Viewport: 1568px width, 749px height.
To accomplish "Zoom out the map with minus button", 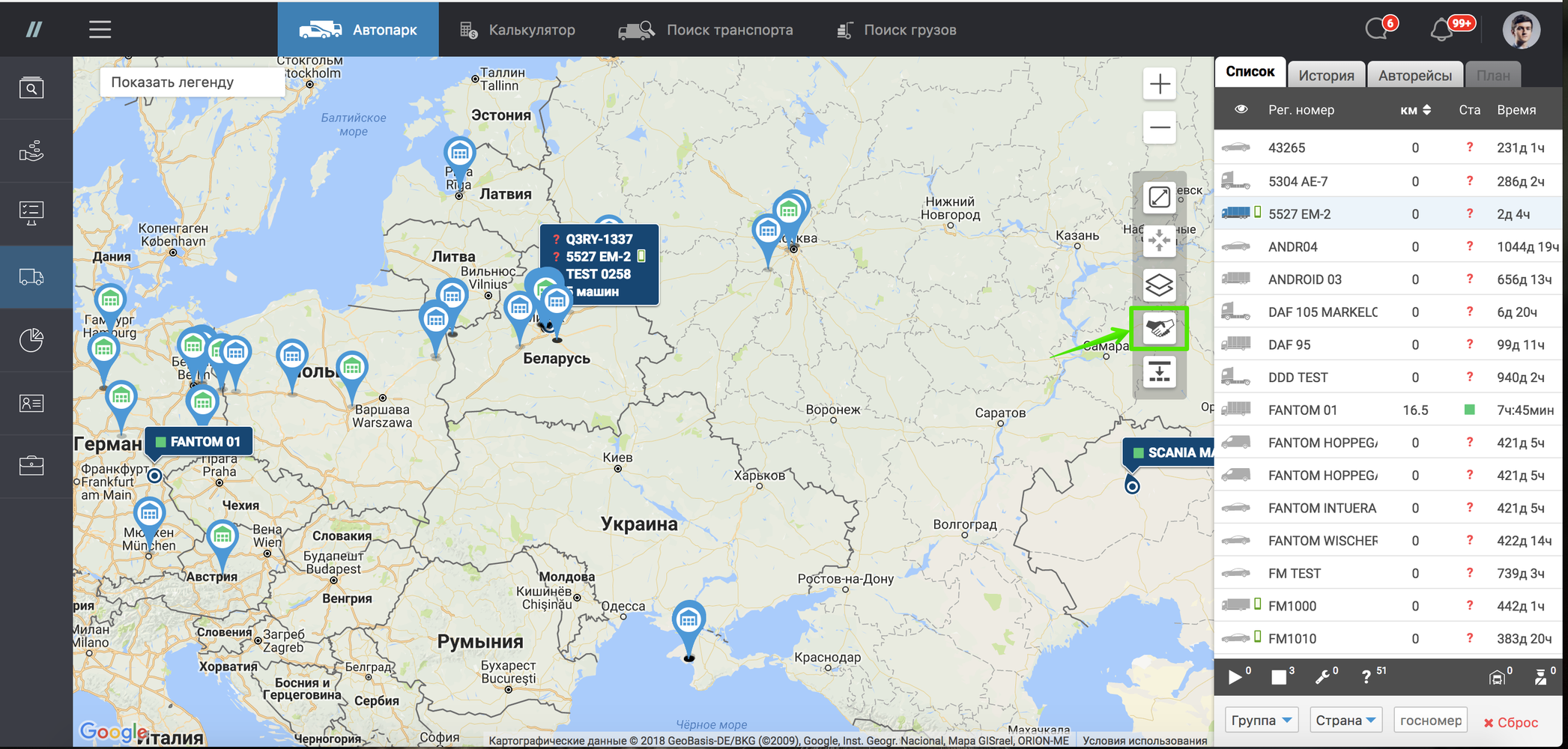I will tap(1159, 127).
